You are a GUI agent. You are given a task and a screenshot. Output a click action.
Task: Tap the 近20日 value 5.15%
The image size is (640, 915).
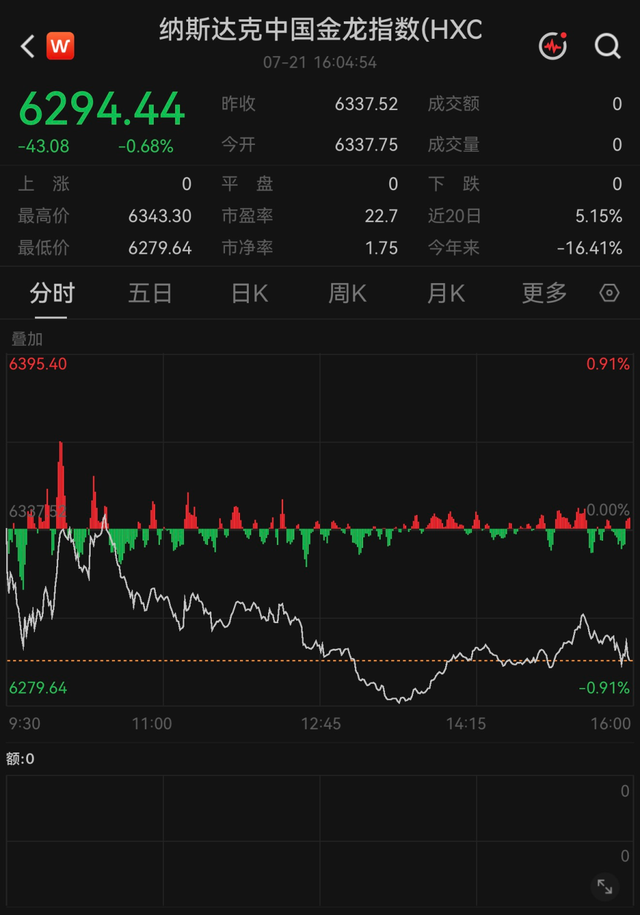click(x=599, y=216)
